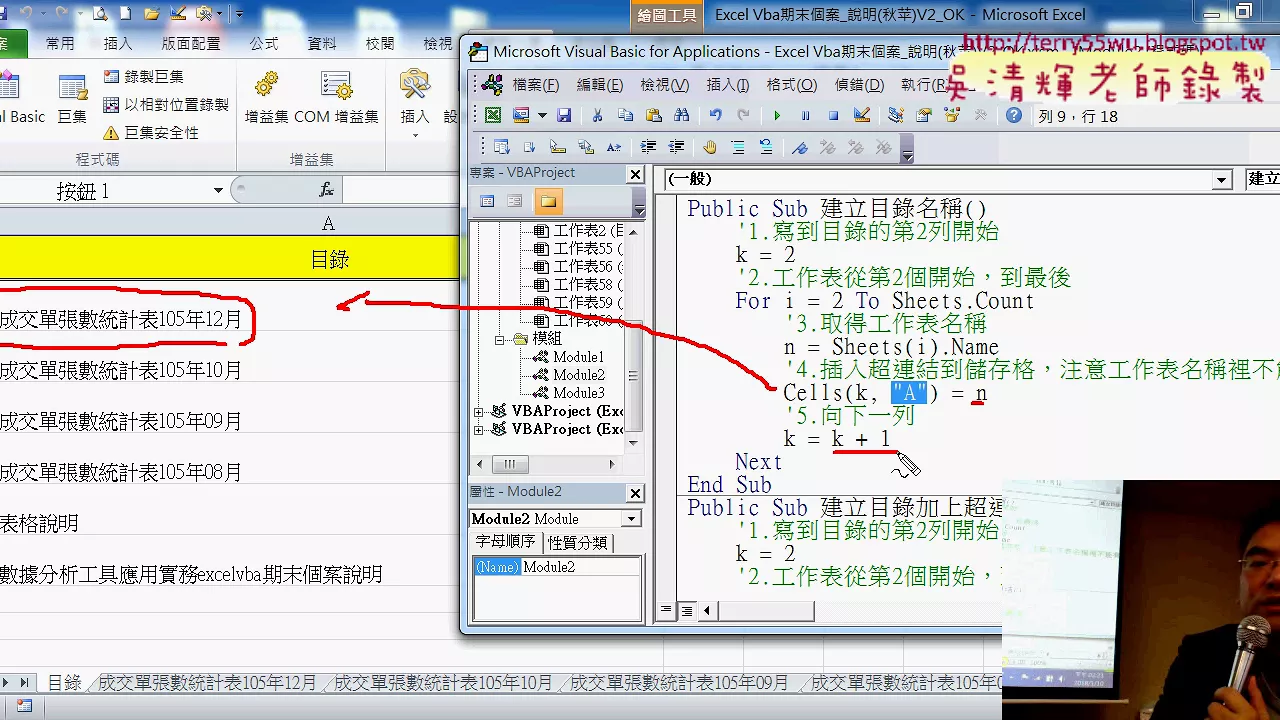This screenshot has height=720, width=1280.
Task: Click View Code icon in Project panel
Action: [487, 201]
